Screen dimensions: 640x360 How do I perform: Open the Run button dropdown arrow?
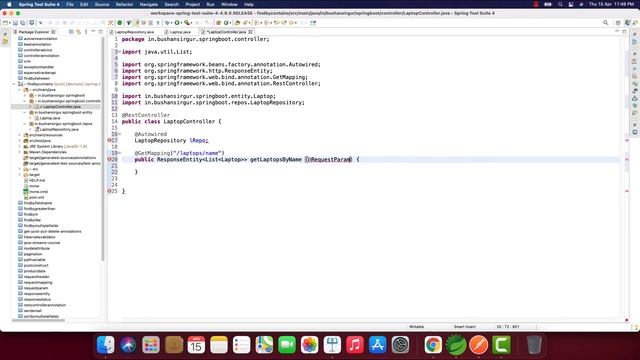(x=182, y=23)
